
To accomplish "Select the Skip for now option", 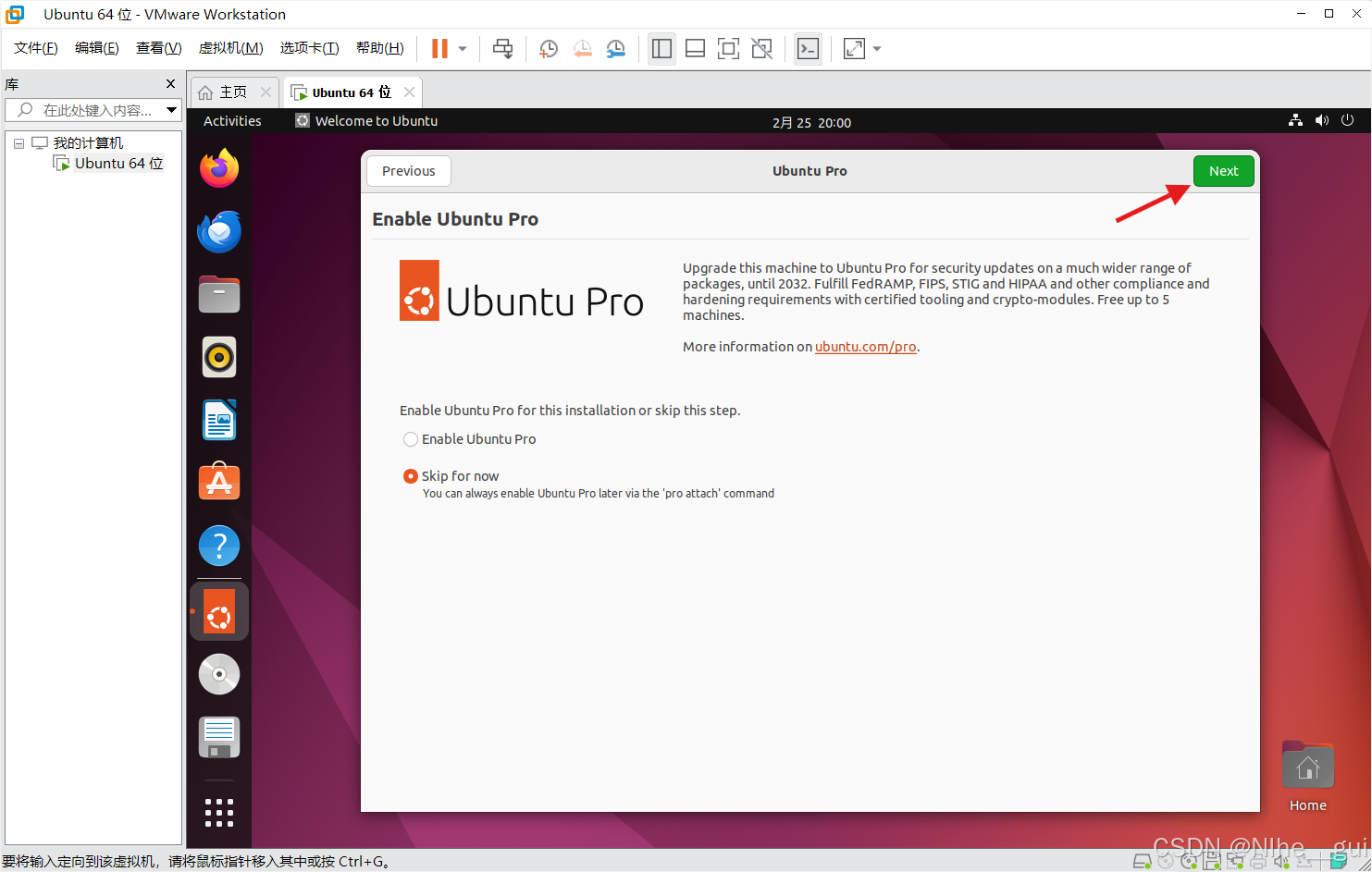I will tap(411, 475).
